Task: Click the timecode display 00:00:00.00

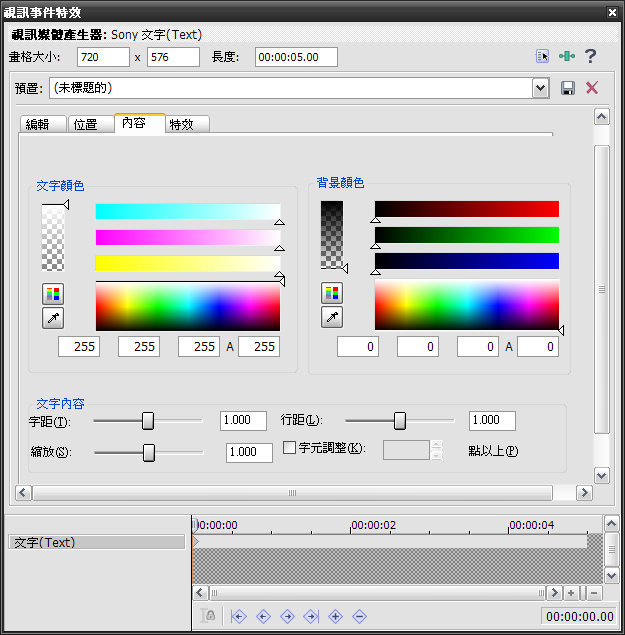Action: pos(580,616)
